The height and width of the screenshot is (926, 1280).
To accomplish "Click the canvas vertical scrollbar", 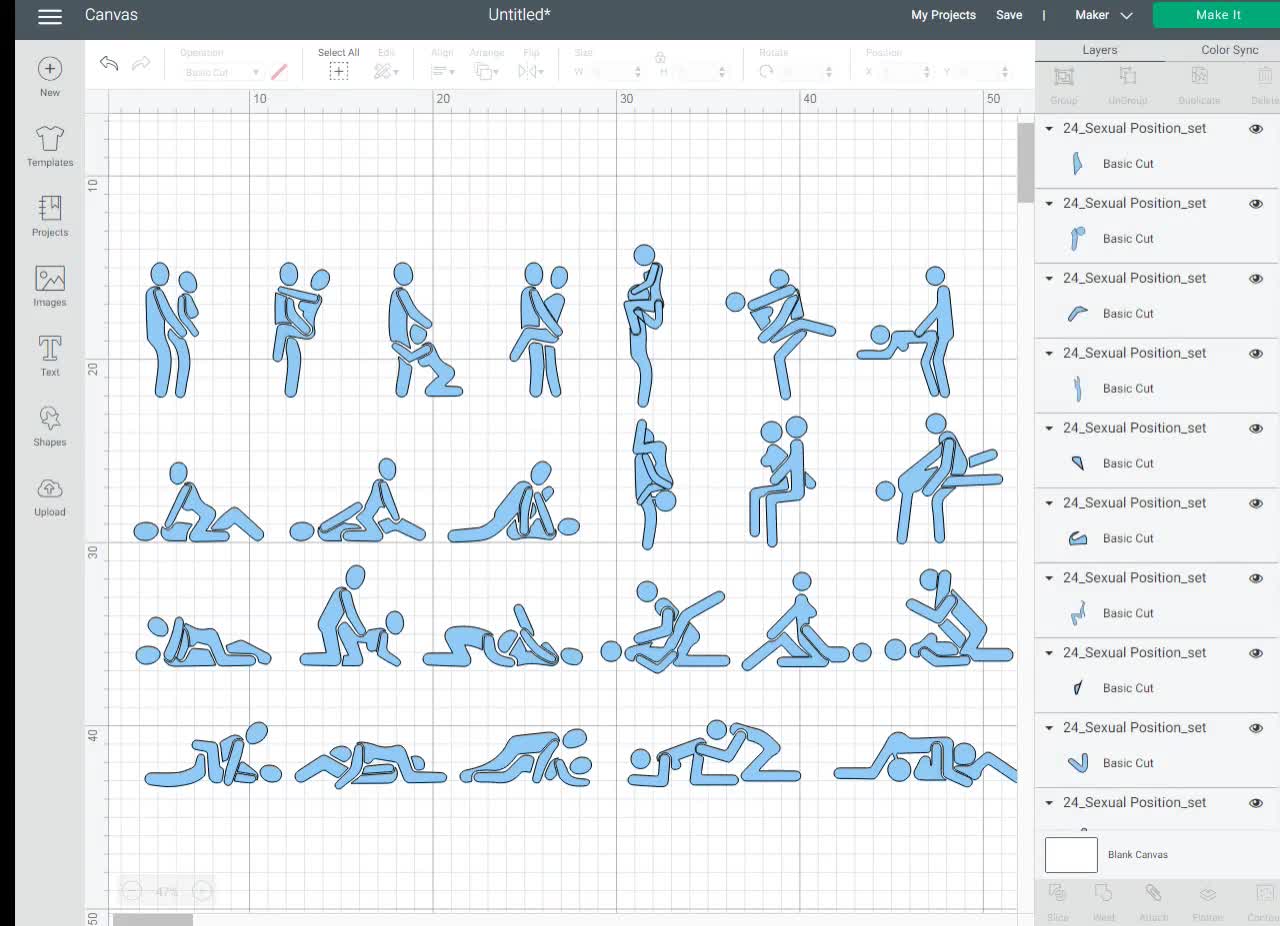I will [1025, 163].
